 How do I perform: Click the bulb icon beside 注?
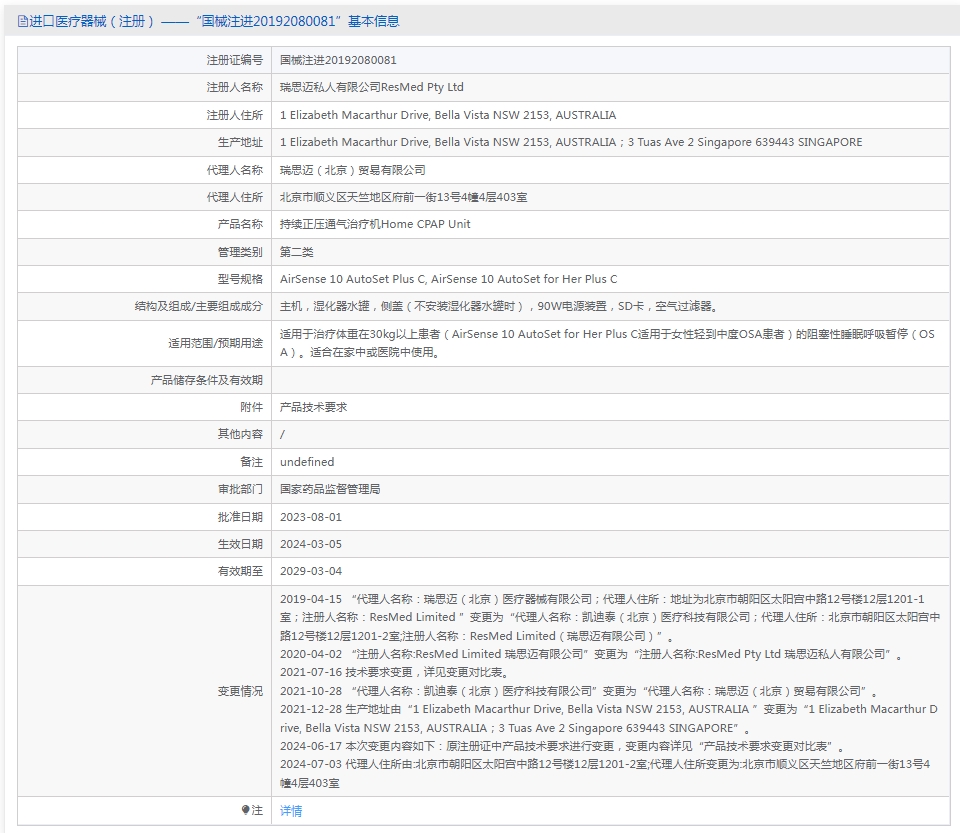[246, 810]
